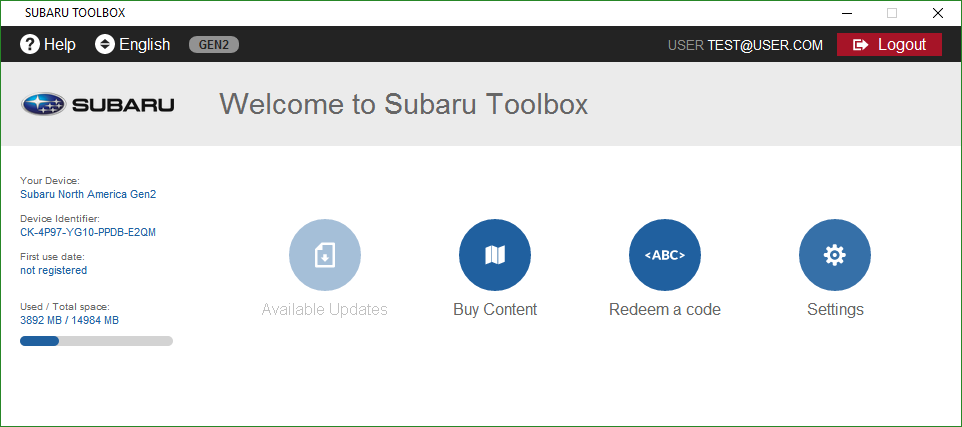Minimize the Subaru Toolbox window
962x427 pixels.
pos(847,13)
